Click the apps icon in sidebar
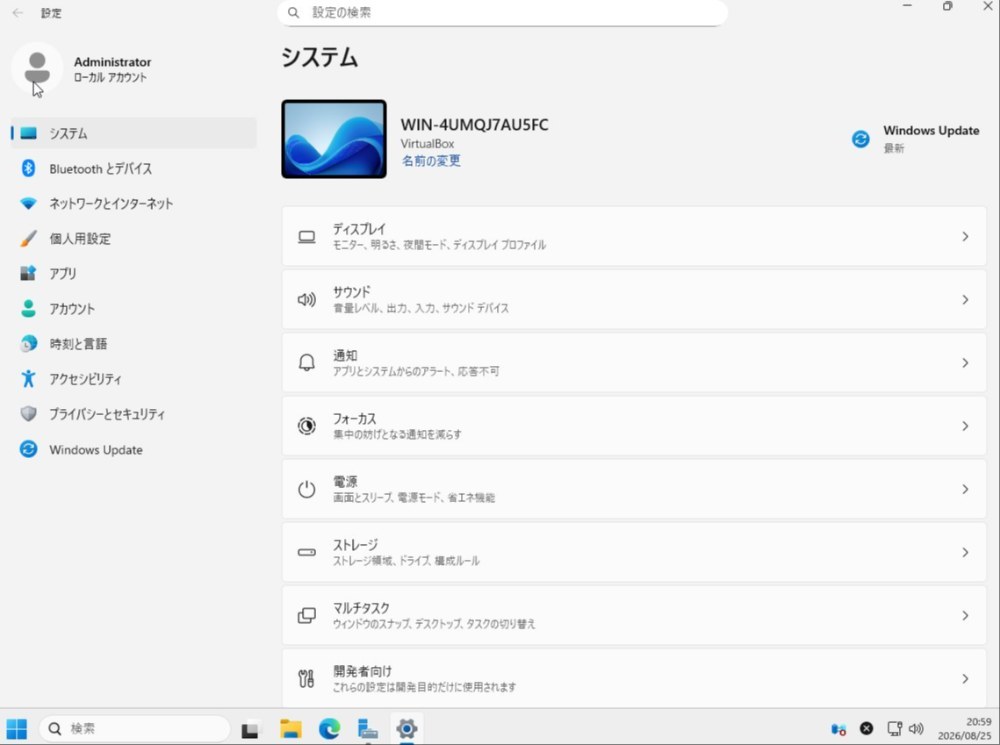1000x745 pixels. (28, 273)
